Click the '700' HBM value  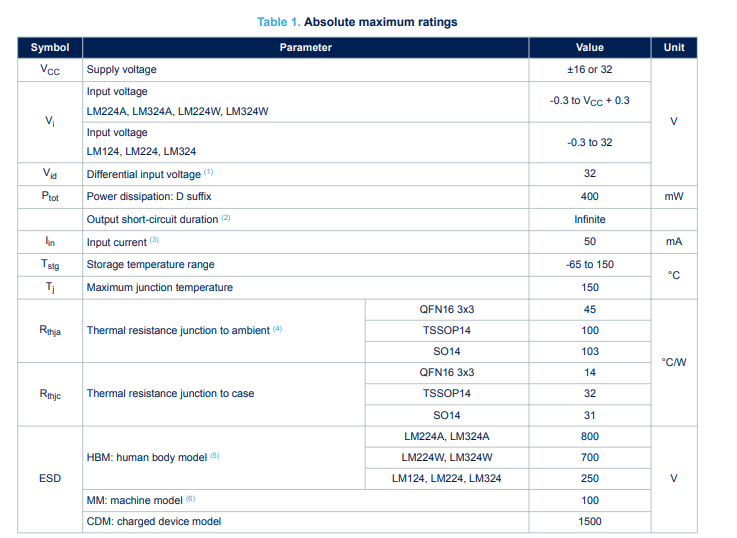[590, 458]
